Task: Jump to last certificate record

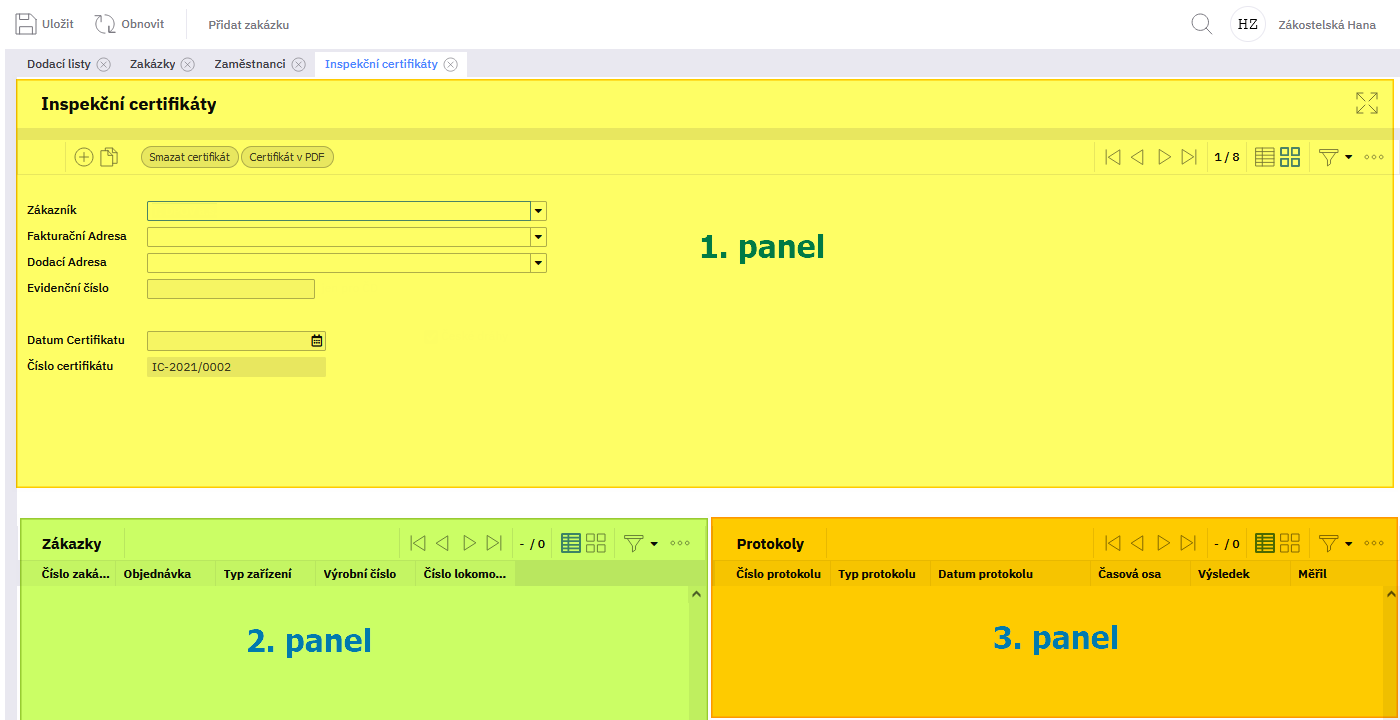Action: click(1189, 157)
